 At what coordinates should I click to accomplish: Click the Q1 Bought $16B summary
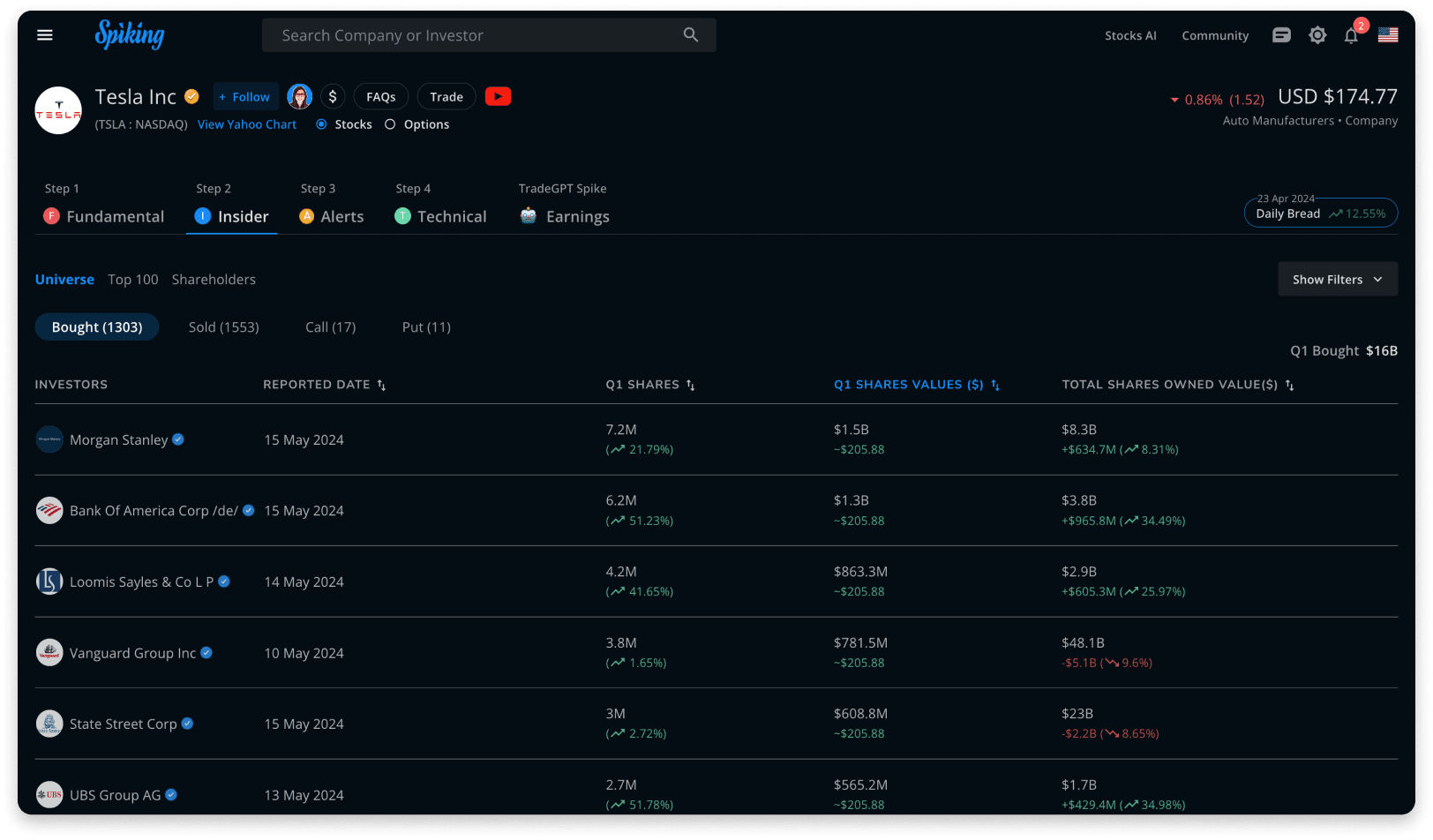click(x=1344, y=350)
